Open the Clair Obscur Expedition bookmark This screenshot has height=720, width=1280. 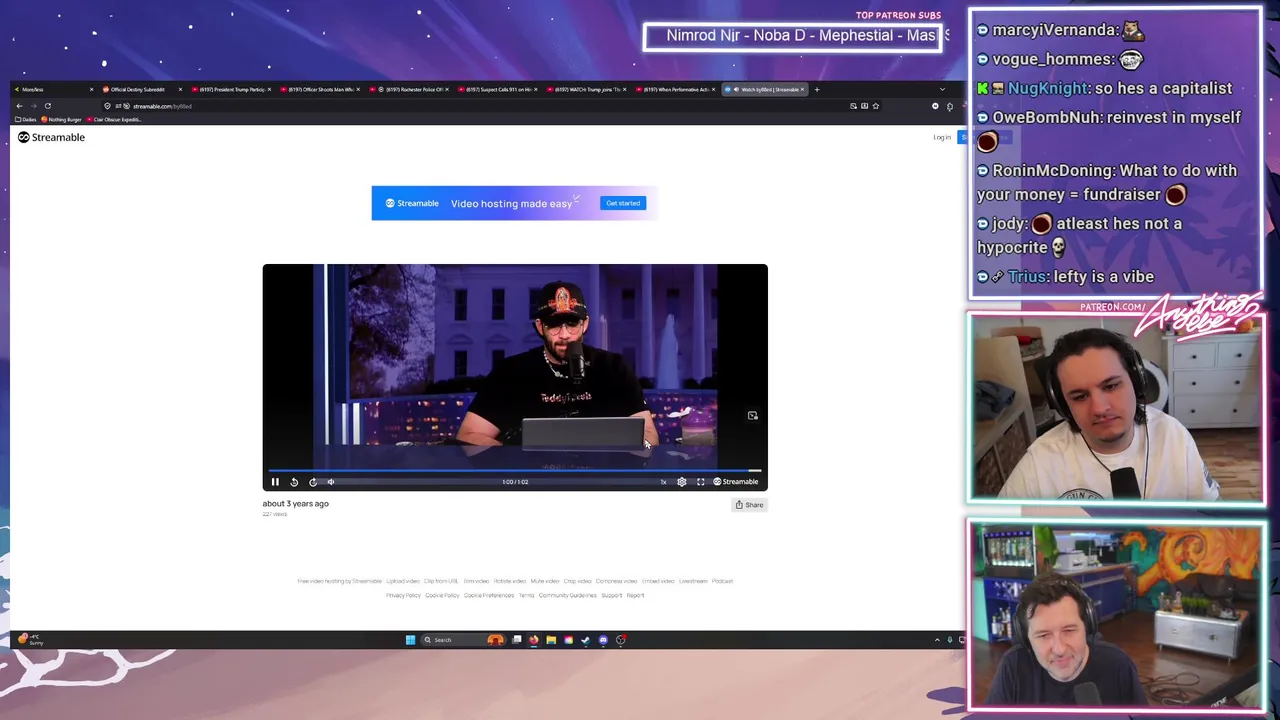tap(115, 120)
